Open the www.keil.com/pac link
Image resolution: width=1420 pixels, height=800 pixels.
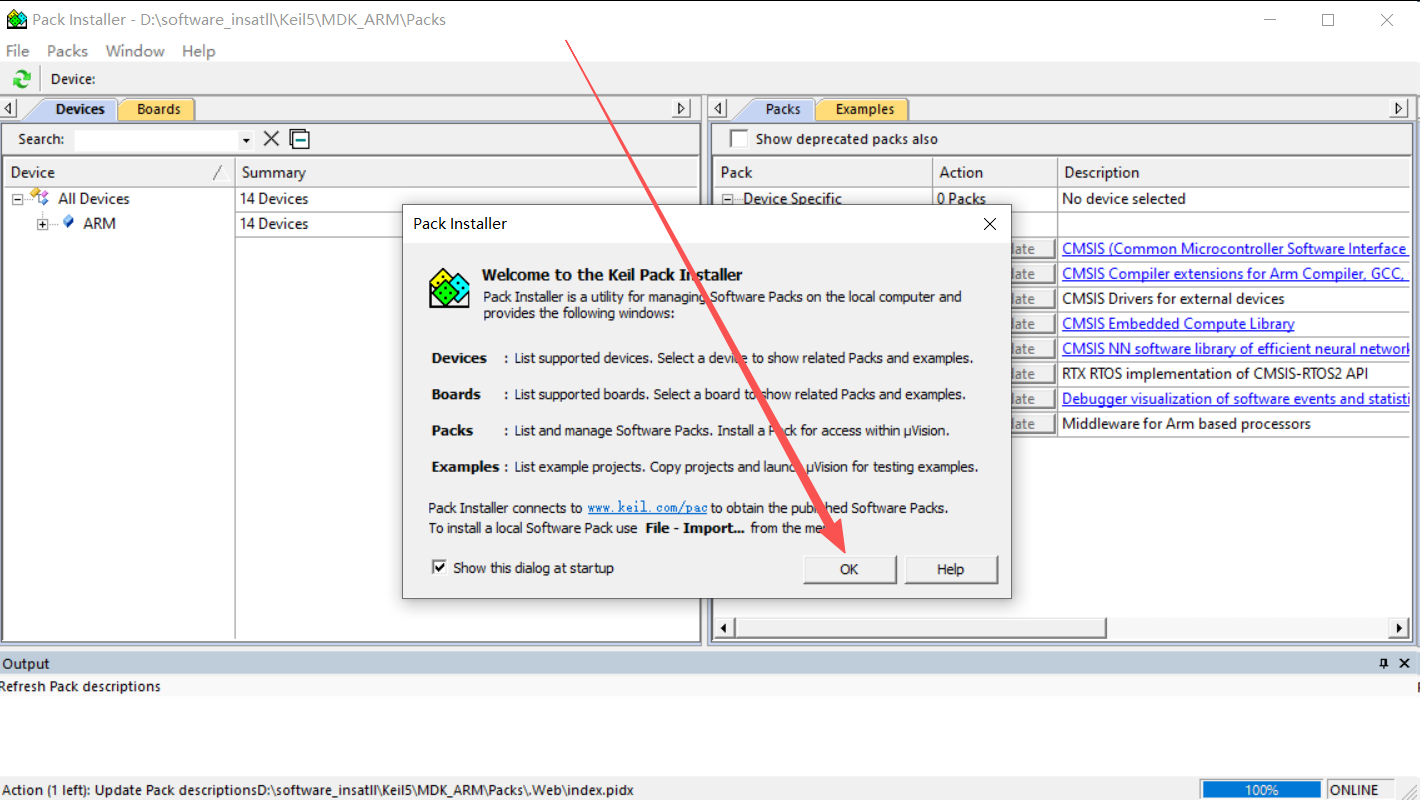pyautogui.click(x=647, y=508)
